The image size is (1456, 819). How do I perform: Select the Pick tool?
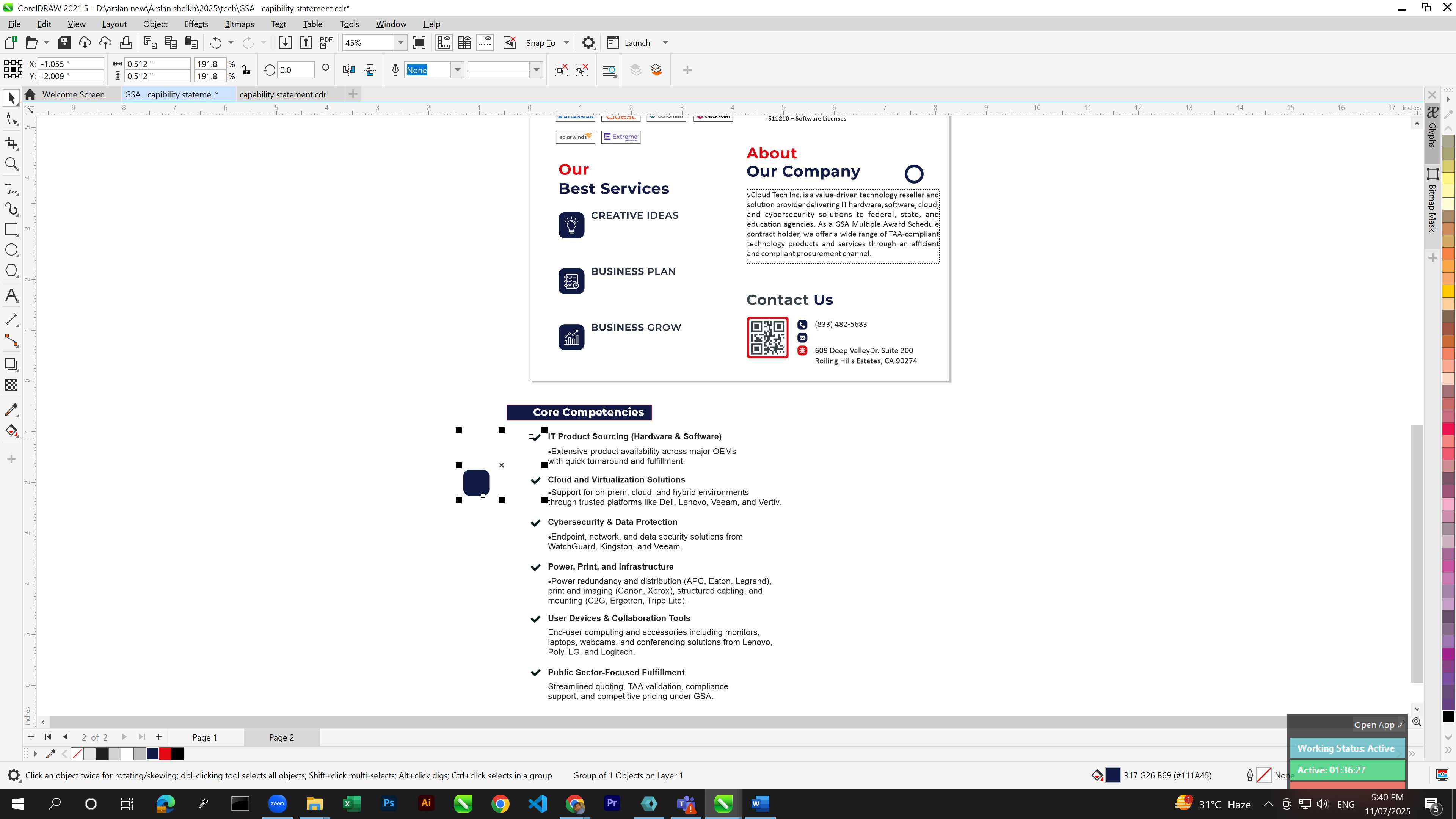point(11,98)
